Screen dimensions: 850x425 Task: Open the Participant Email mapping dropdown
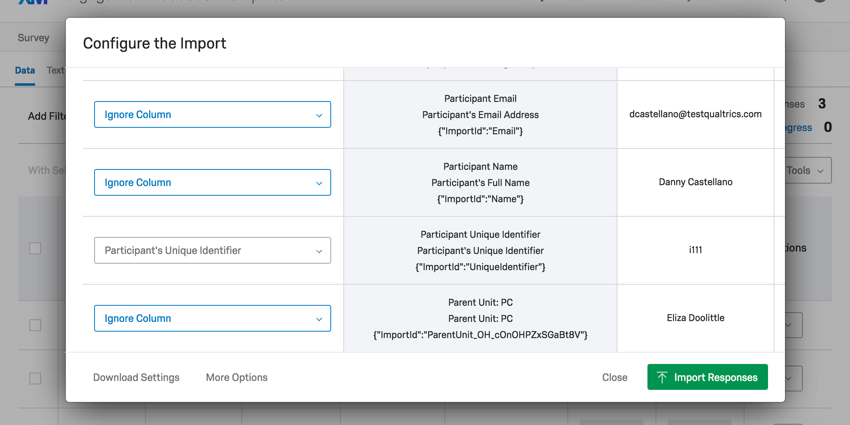coord(212,115)
